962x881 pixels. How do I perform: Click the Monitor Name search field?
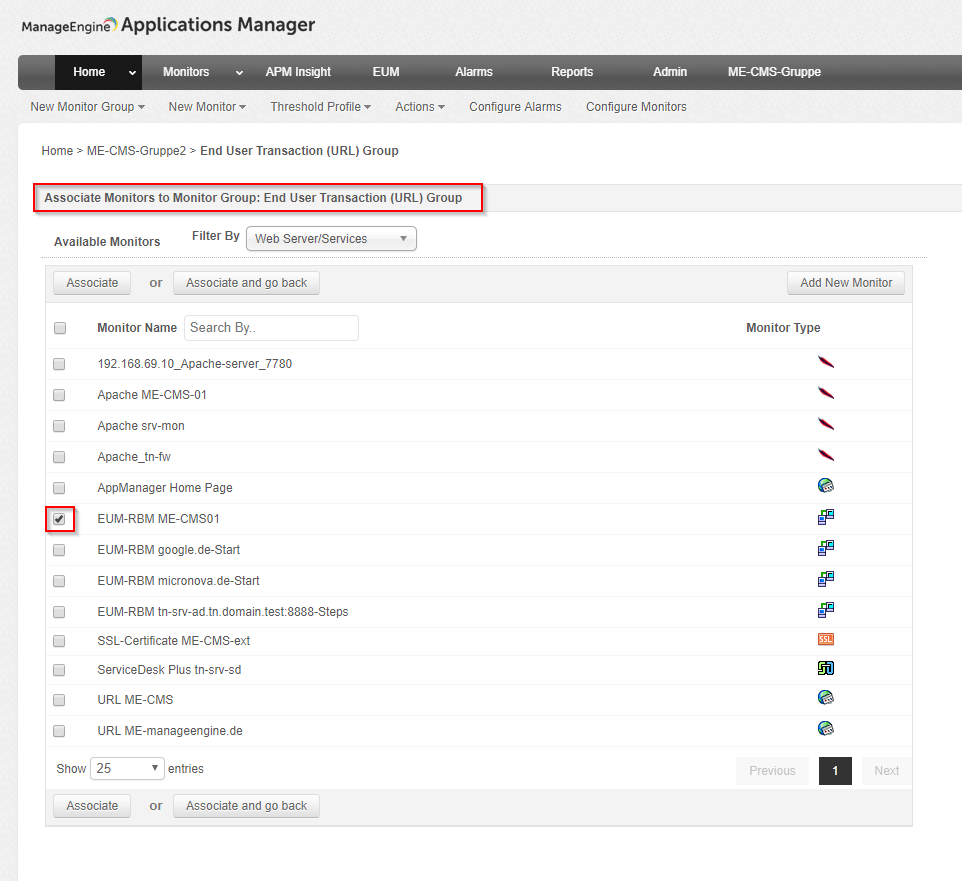[x=271, y=328]
